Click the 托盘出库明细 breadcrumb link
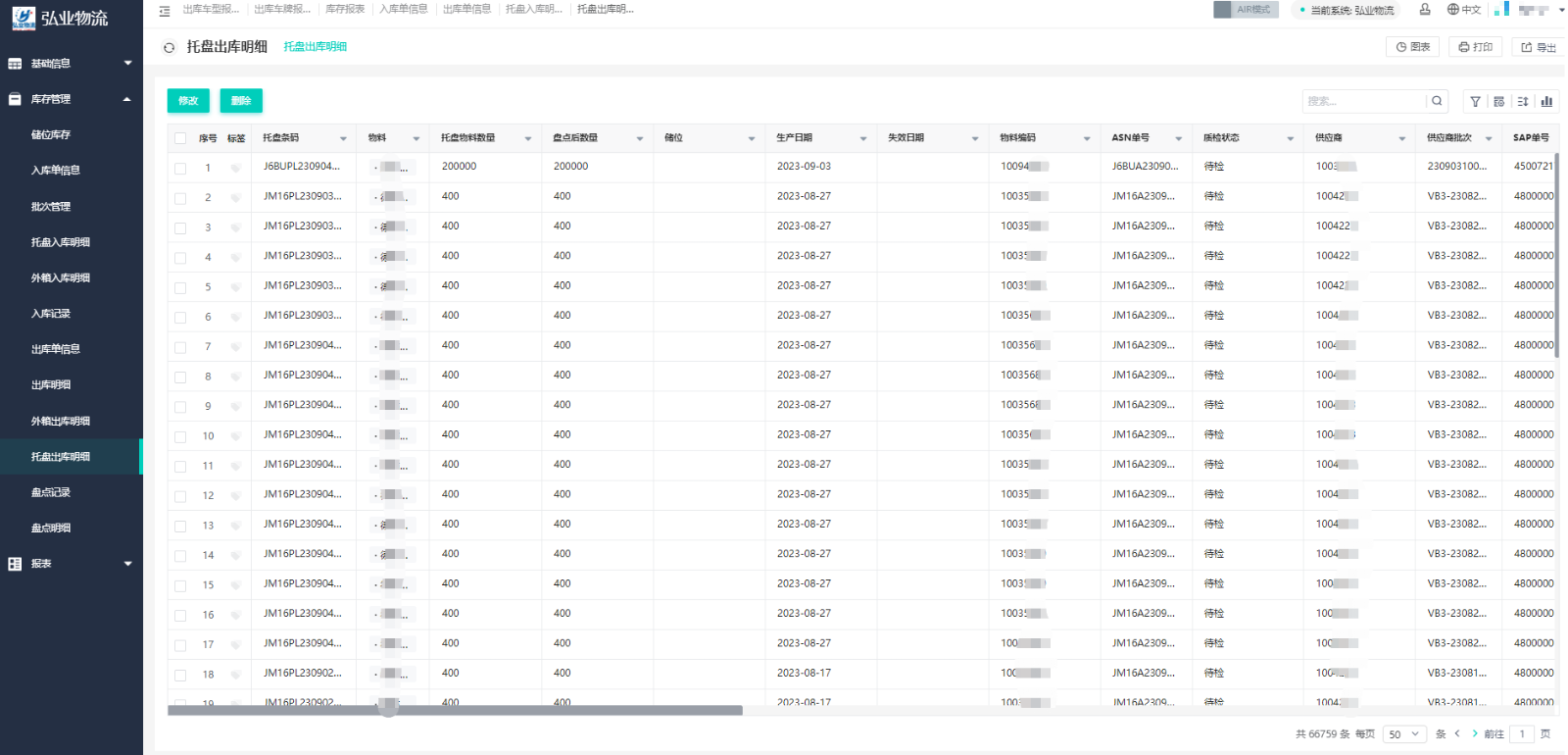1568x755 pixels. [x=315, y=46]
